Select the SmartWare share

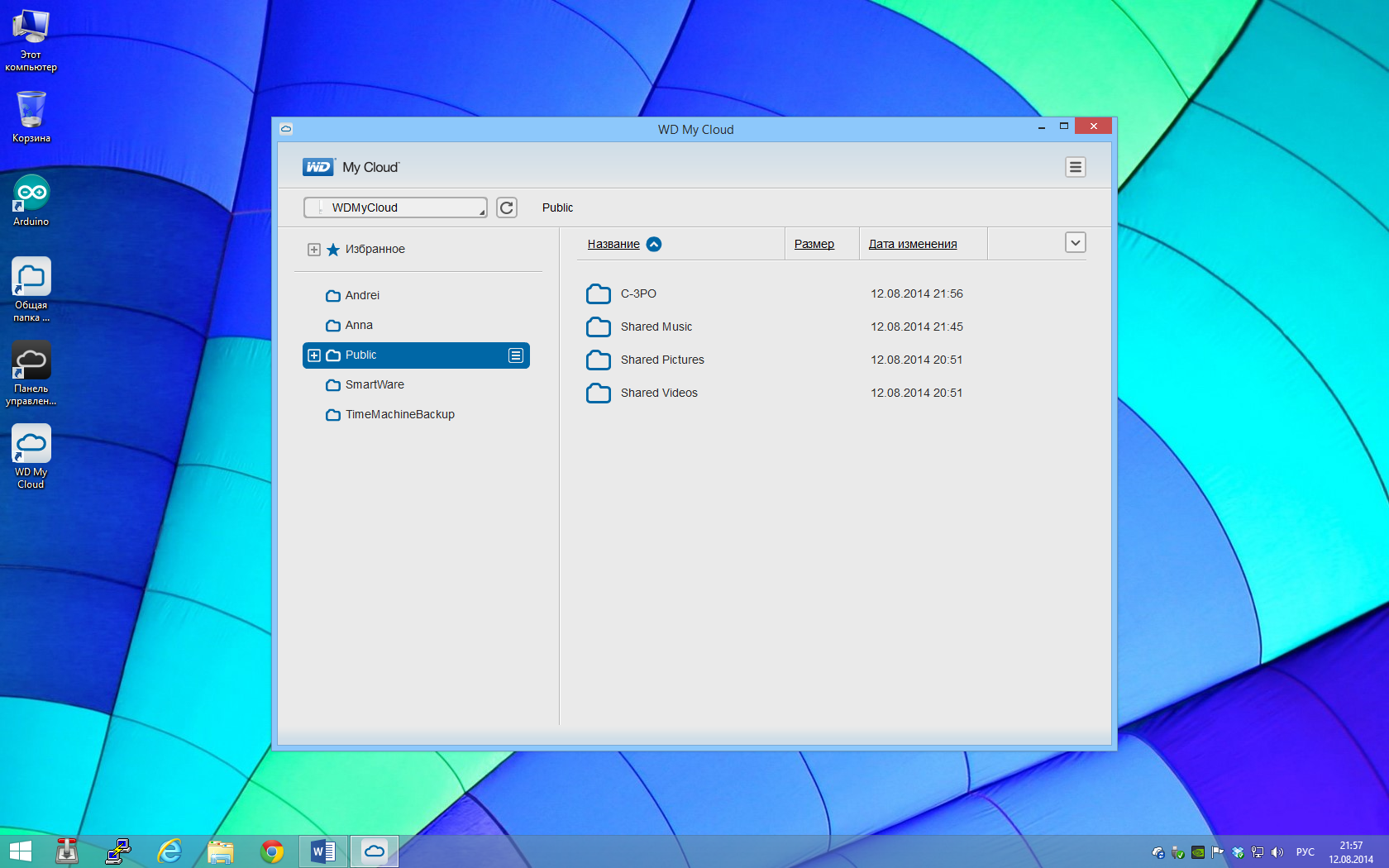click(375, 384)
